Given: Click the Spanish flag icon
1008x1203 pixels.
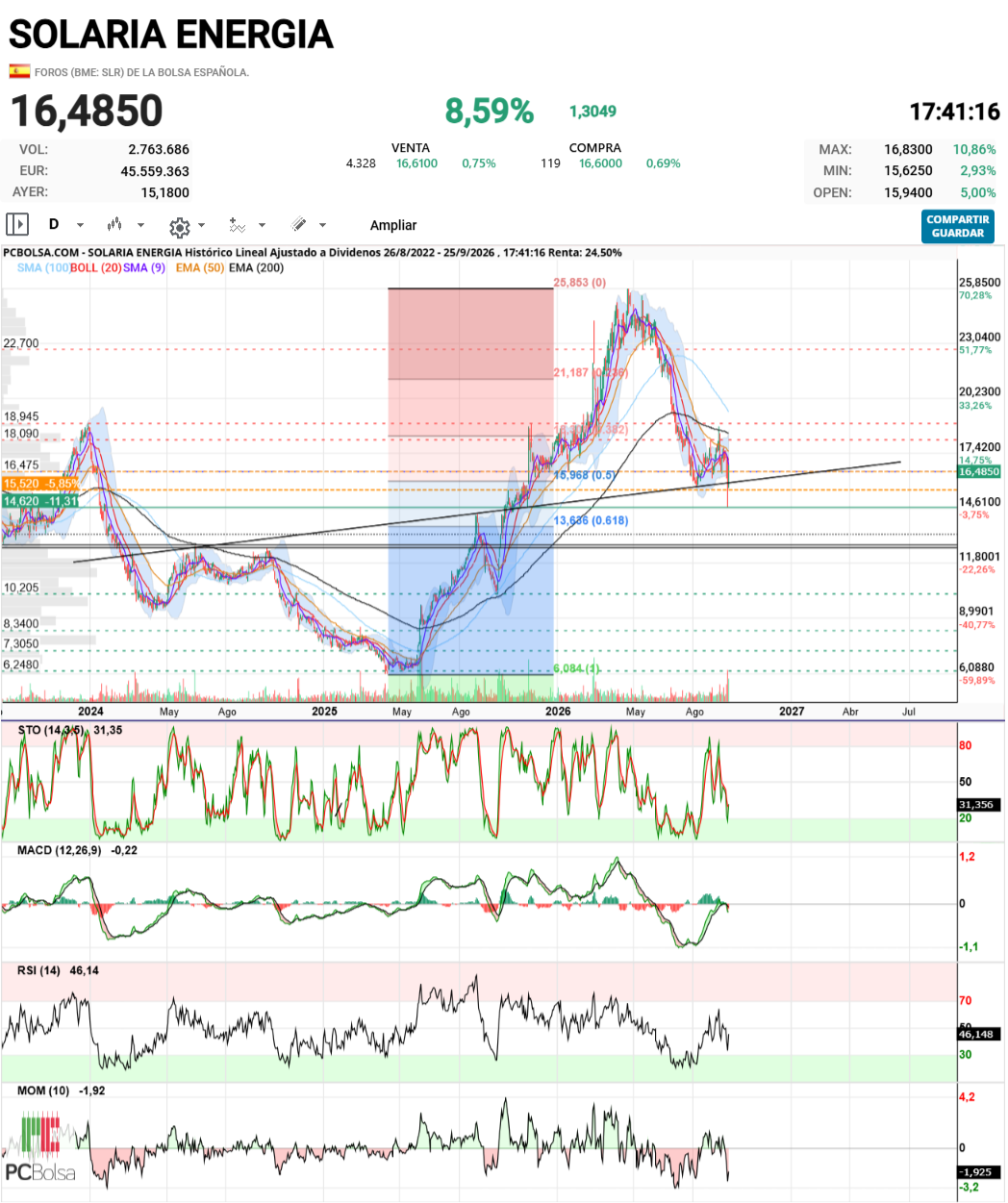Looking at the screenshot, I should click(19, 71).
